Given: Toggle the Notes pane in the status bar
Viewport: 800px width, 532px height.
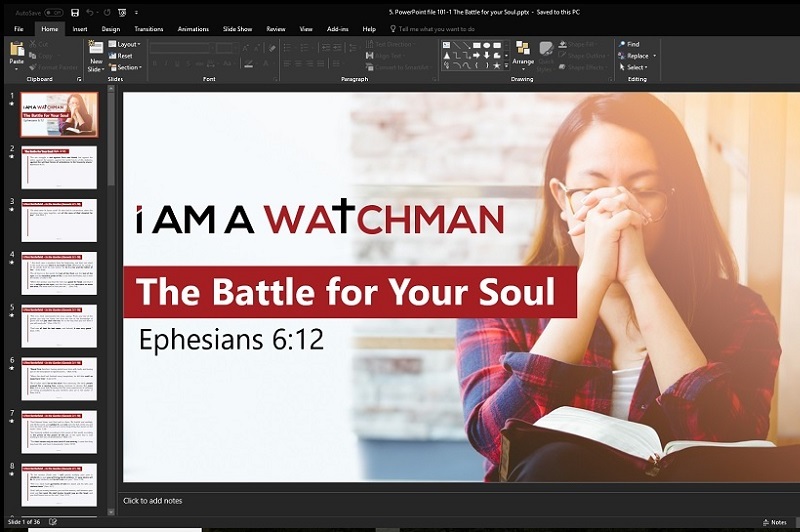Looking at the screenshot, I should (x=774, y=522).
